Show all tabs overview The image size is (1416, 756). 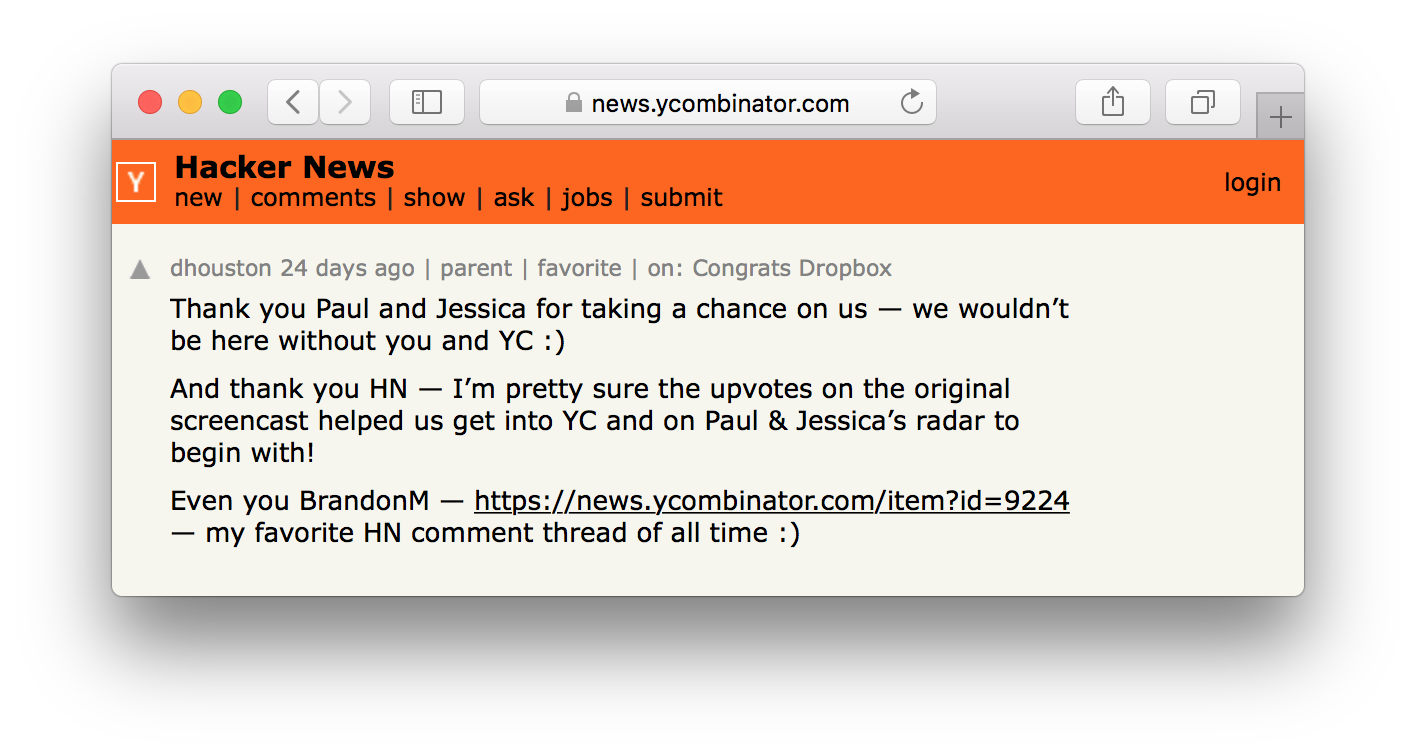pyautogui.click(x=1203, y=102)
